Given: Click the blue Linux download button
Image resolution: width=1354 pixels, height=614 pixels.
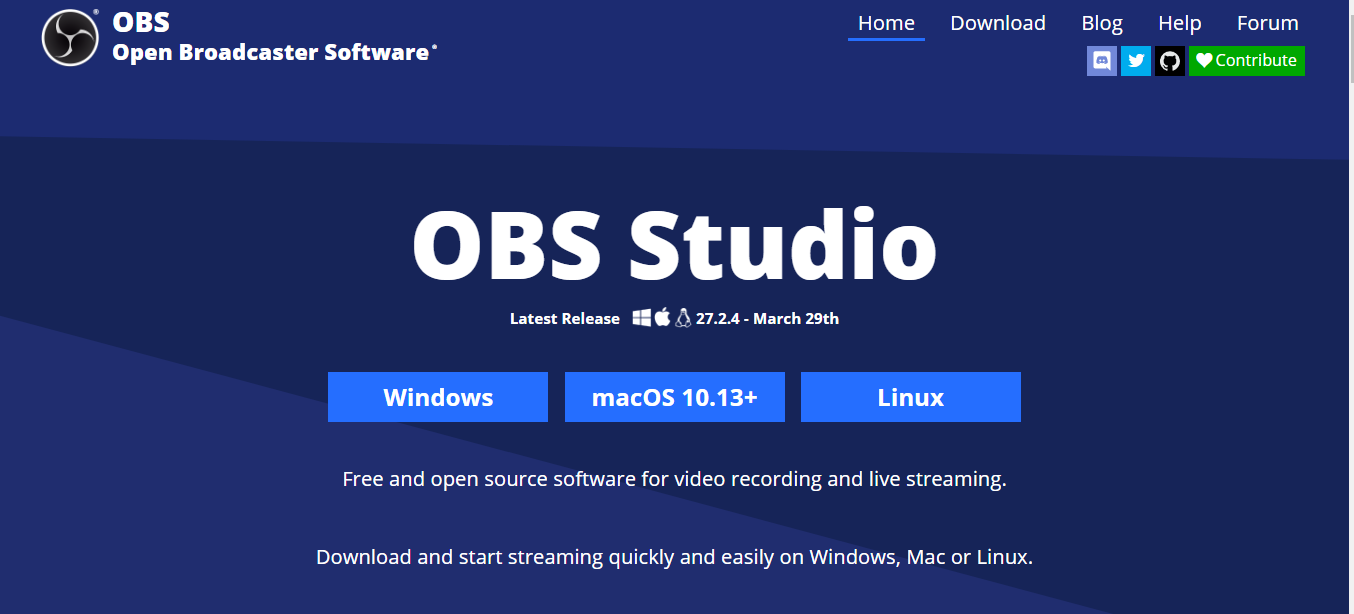Looking at the screenshot, I should click(911, 397).
